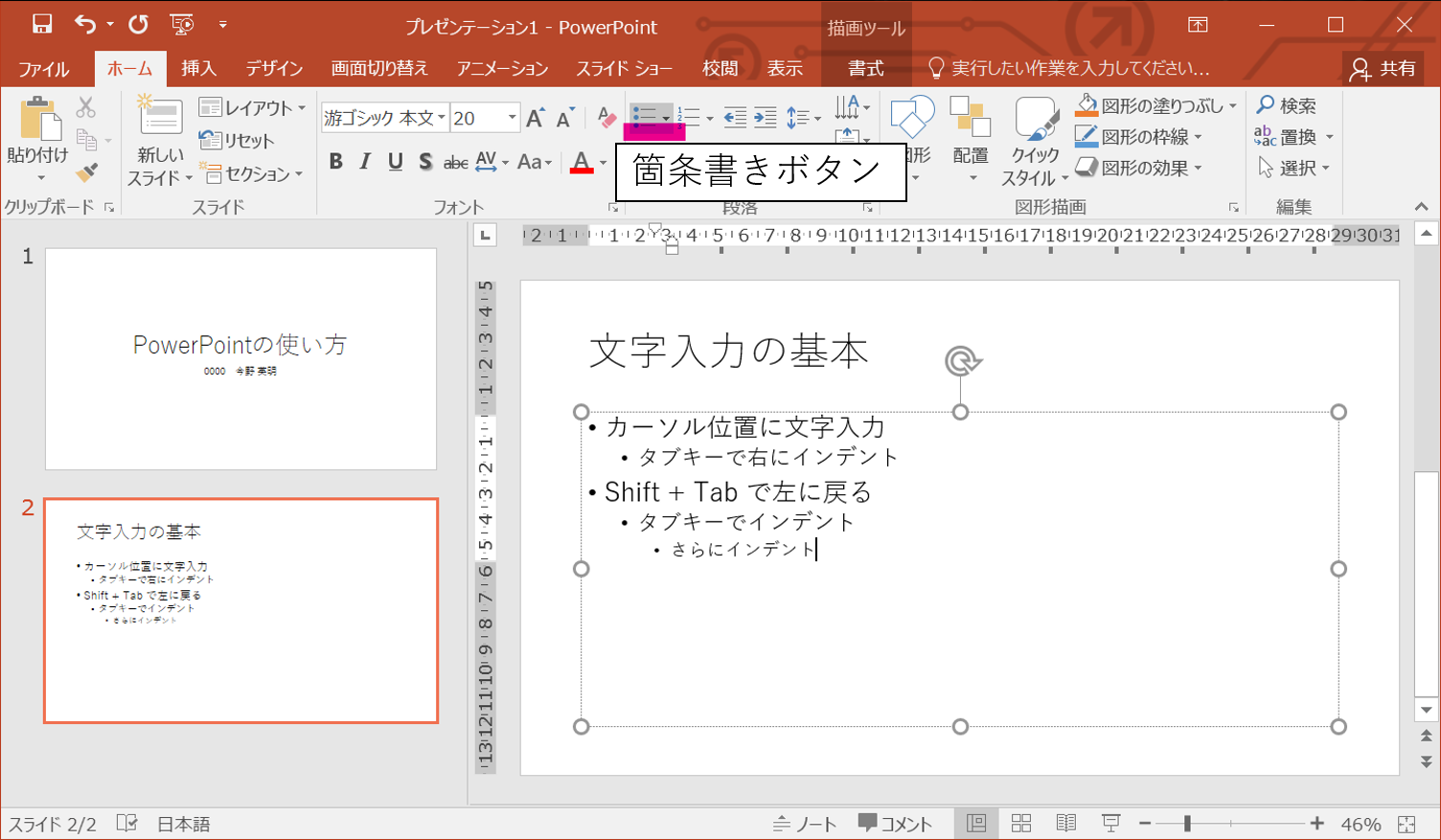Fit slide to current window
Screen dimensions: 1441x840
(1407, 824)
